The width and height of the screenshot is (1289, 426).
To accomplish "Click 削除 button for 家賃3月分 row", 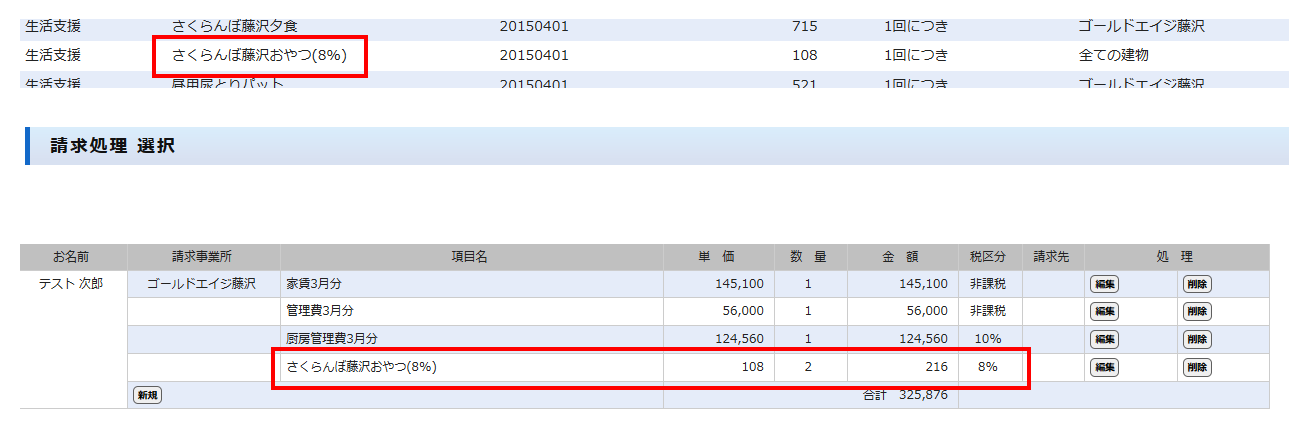I will pyautogui.click(x=1197, y=284).
